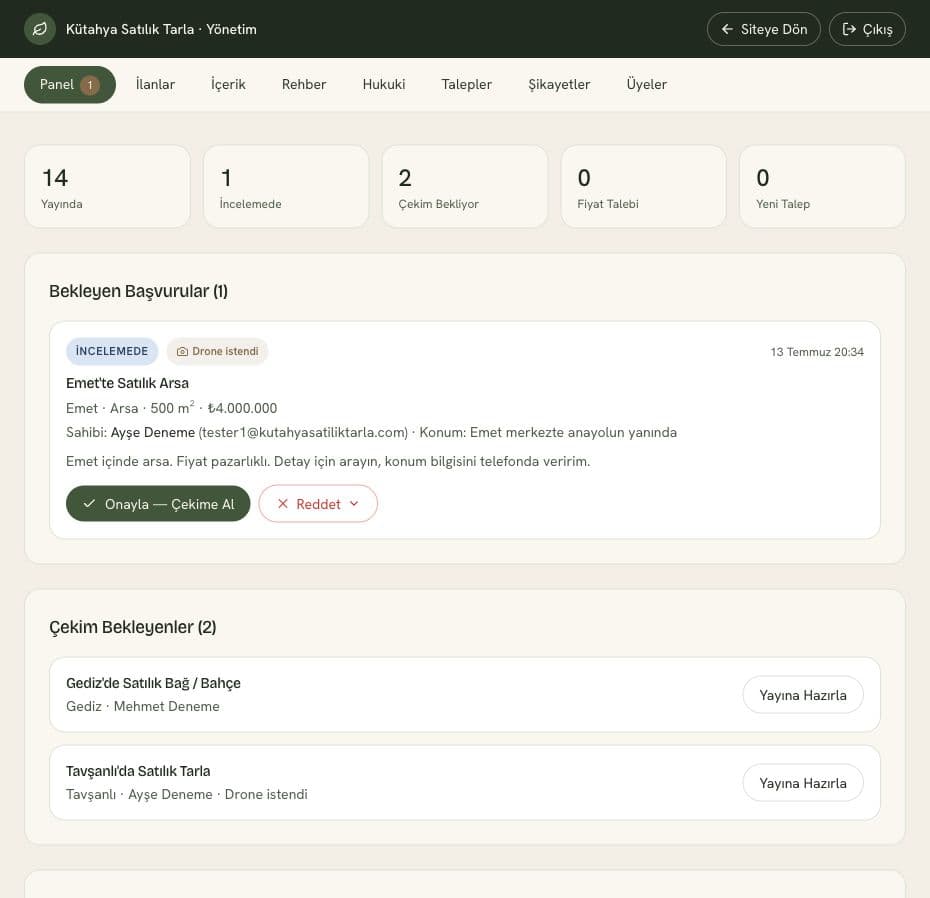Image resolution: width=930 pixels, height=898 pixels.
Task: Click the Çıkış logout button
Action: (867, 29)
